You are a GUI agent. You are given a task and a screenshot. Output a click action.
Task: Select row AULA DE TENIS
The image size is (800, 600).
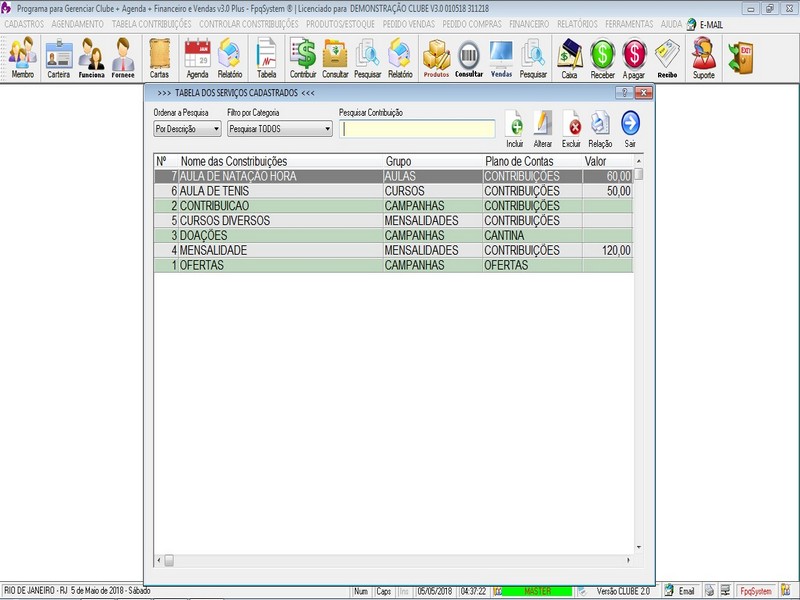point(393,191)
